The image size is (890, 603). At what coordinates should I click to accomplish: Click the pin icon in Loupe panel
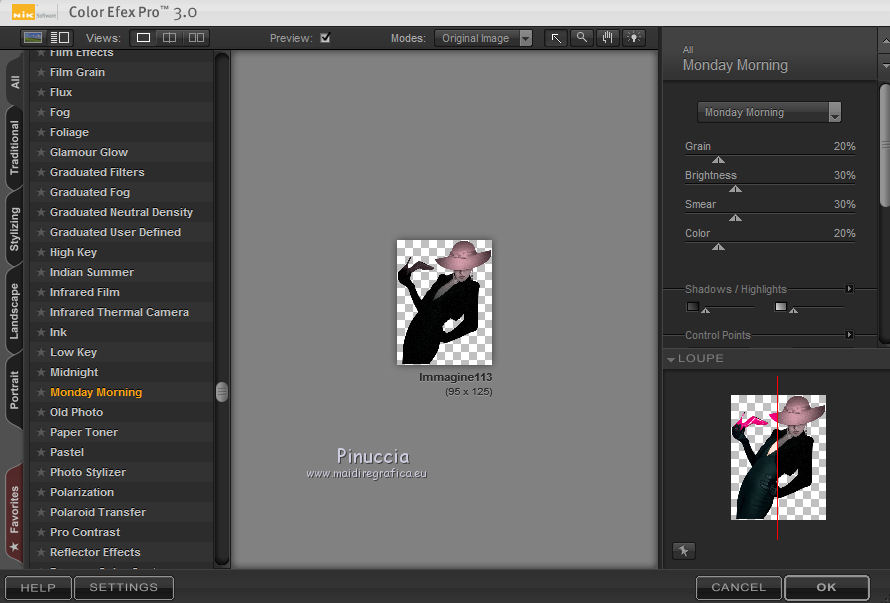[684, 550]
